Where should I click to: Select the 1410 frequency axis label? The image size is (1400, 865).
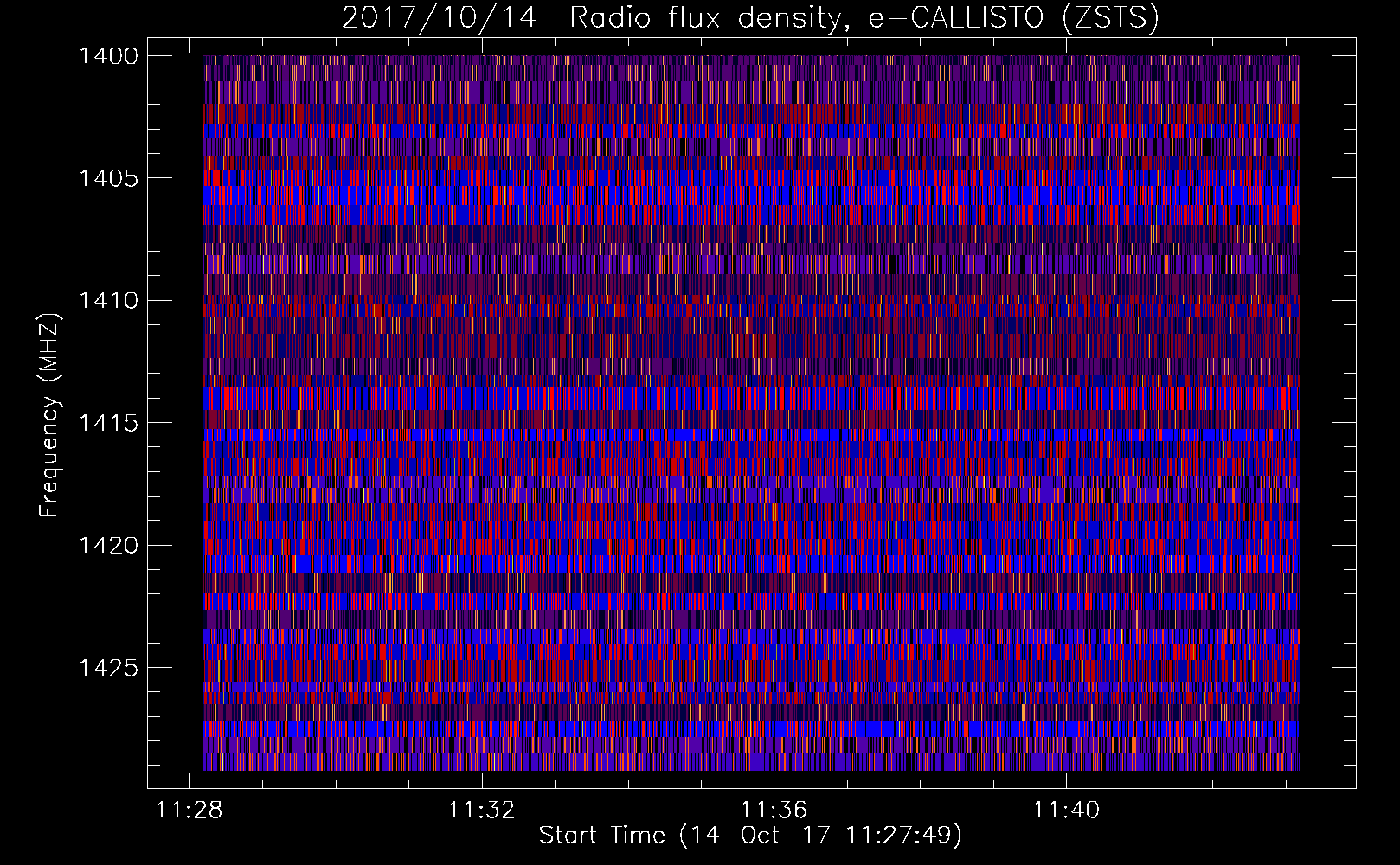pyautogui.click(x=108, y=301)
